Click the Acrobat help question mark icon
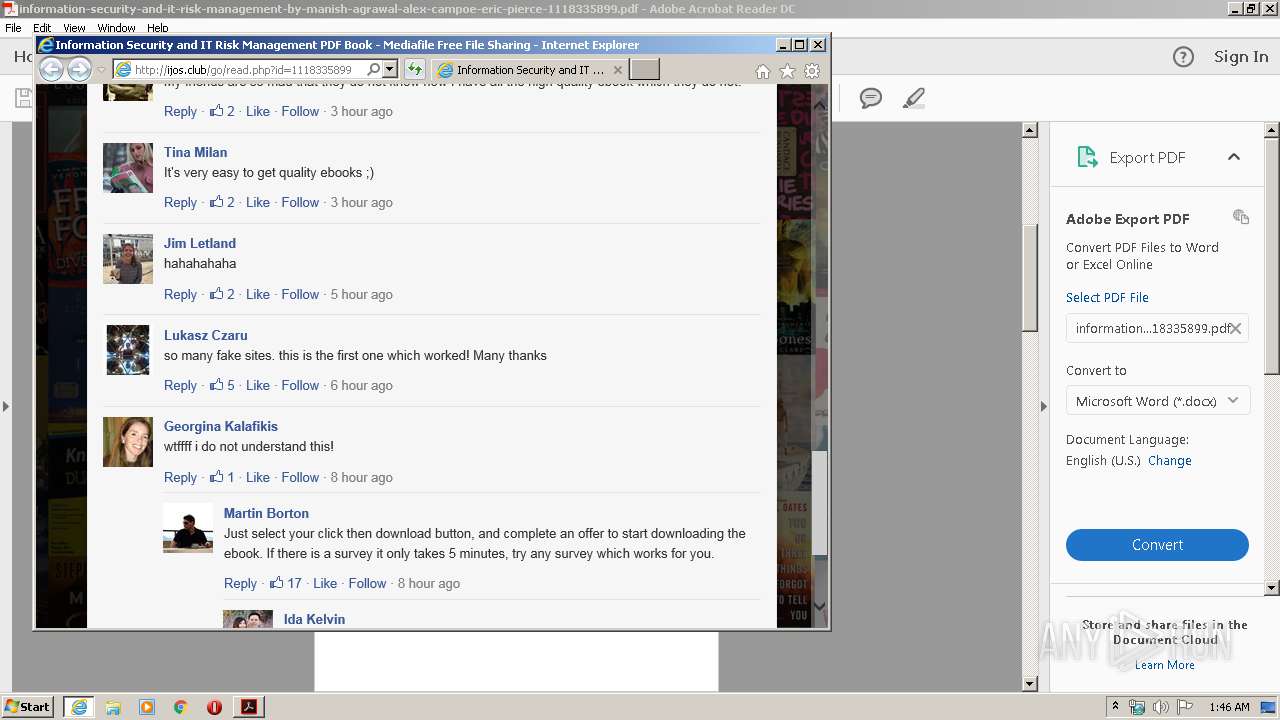 [1183, 57]
